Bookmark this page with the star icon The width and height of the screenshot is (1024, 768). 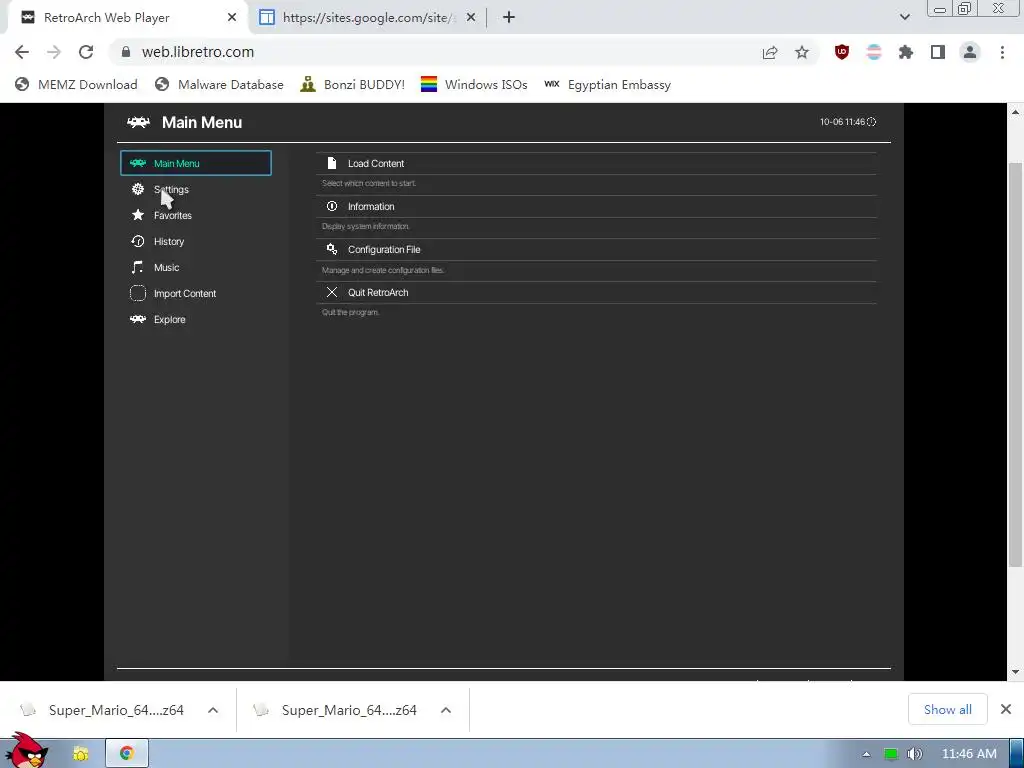click(802, 52)
